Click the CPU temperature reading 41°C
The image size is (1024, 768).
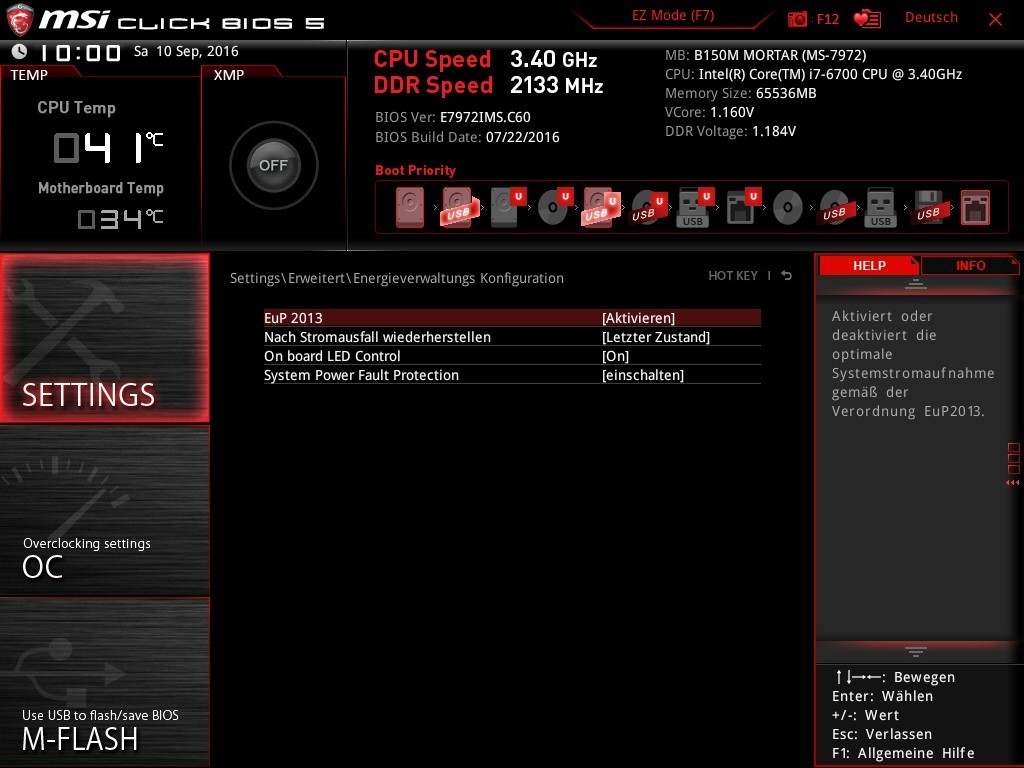click(108, 147)
